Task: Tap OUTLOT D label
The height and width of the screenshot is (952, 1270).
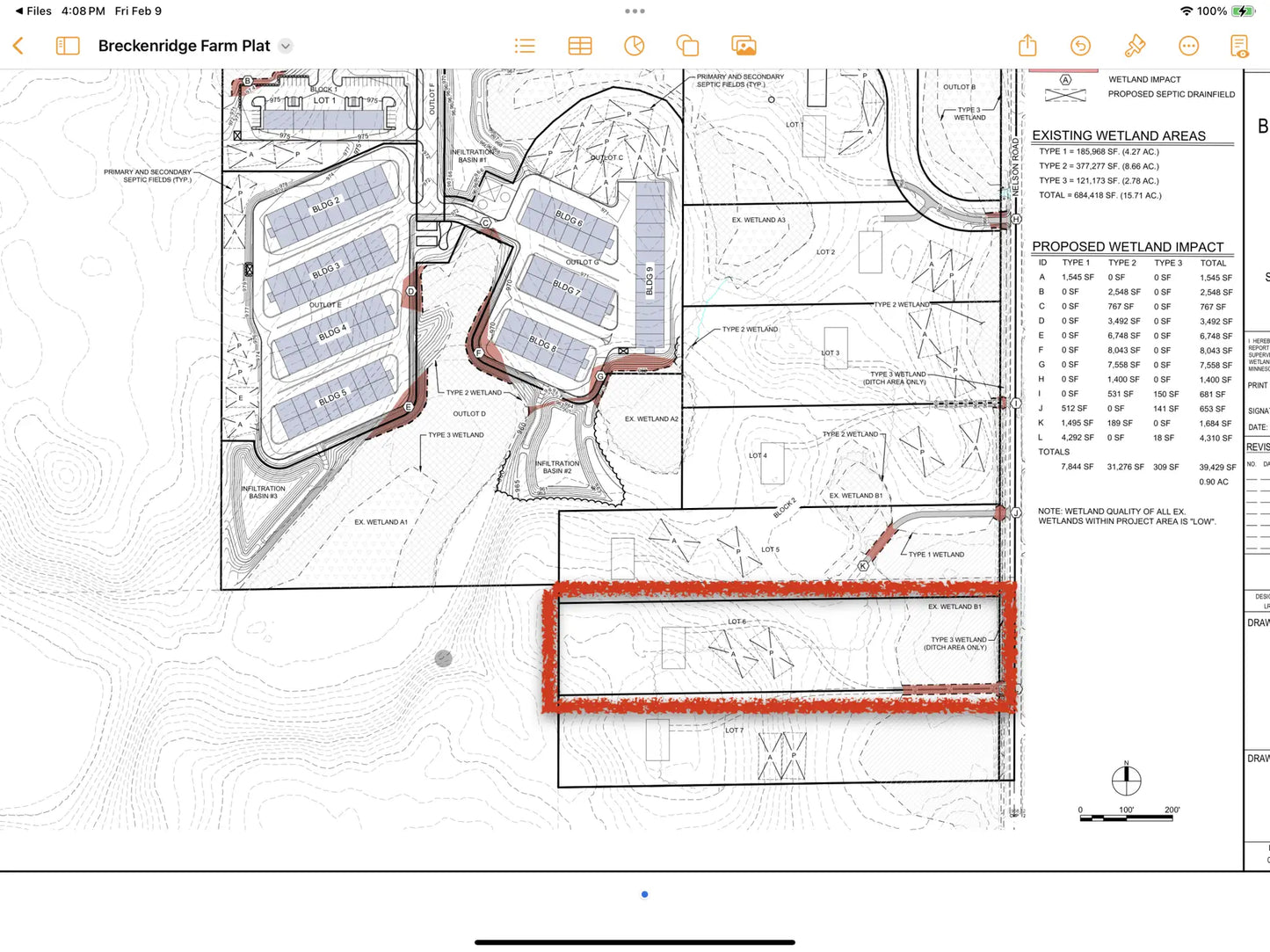Action: click(469, 414)
